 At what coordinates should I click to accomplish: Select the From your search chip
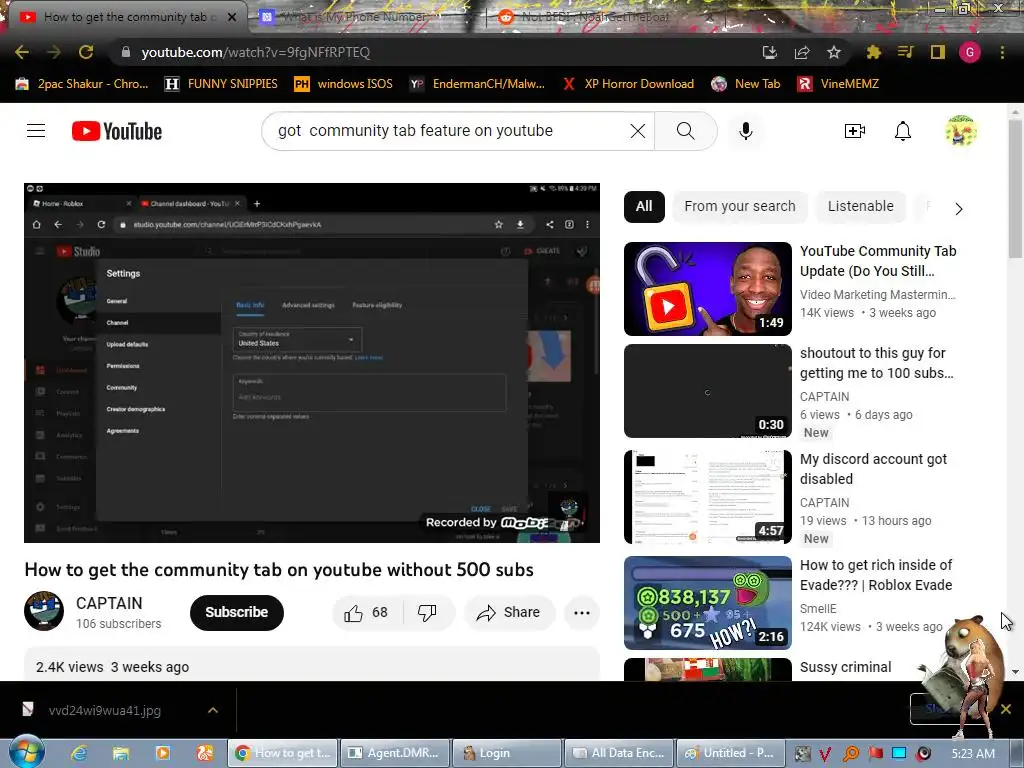739,206
